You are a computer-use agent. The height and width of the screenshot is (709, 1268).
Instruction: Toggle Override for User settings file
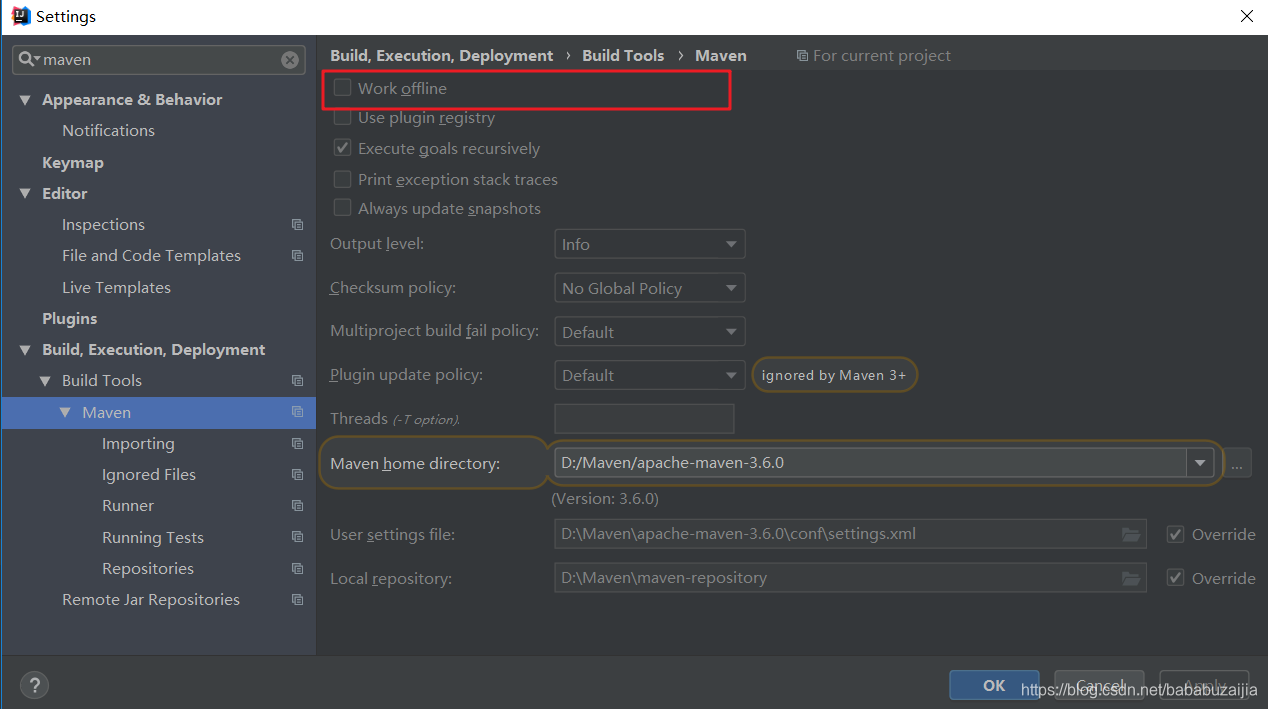click(x=1176, y=534)
